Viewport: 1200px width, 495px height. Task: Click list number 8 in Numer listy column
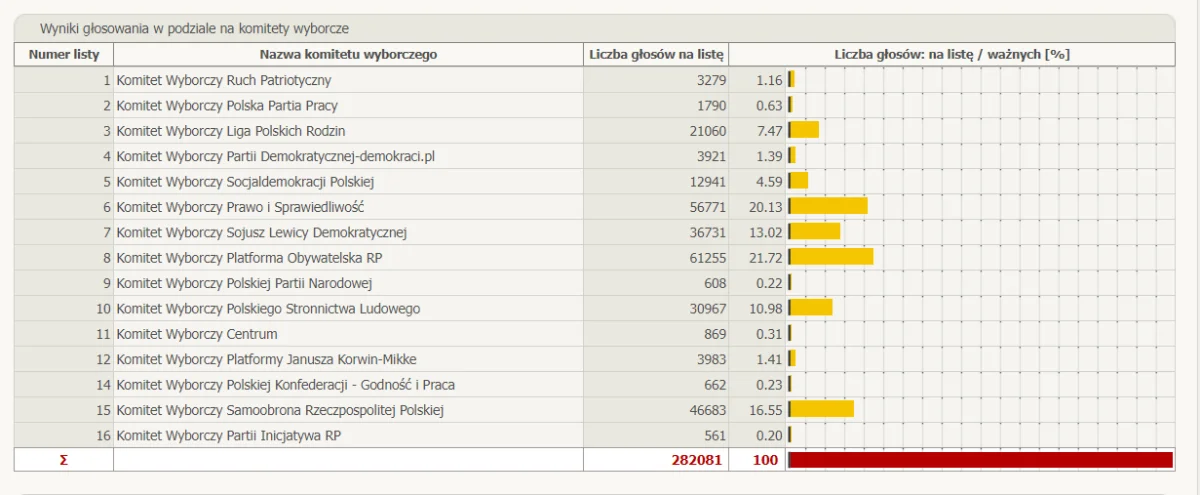(107, 258)
